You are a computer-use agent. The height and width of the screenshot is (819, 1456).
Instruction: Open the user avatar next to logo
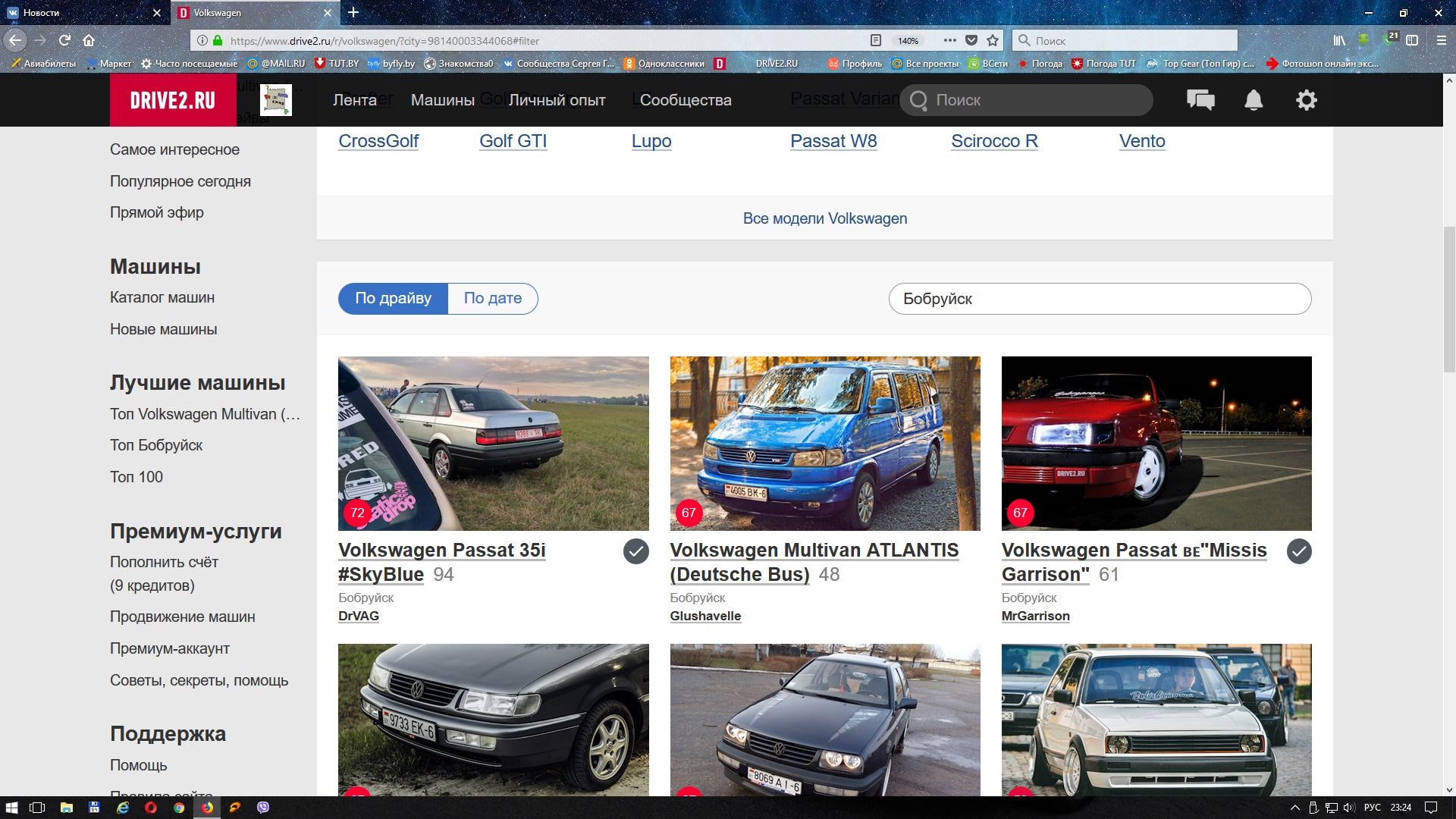276,100
